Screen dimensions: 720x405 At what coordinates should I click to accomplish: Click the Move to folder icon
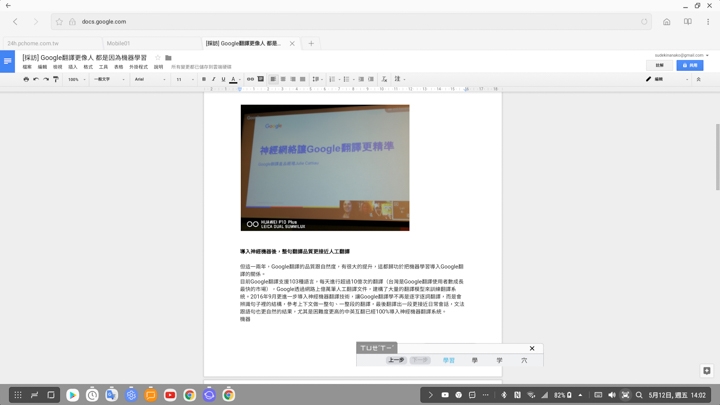[168, 58]
